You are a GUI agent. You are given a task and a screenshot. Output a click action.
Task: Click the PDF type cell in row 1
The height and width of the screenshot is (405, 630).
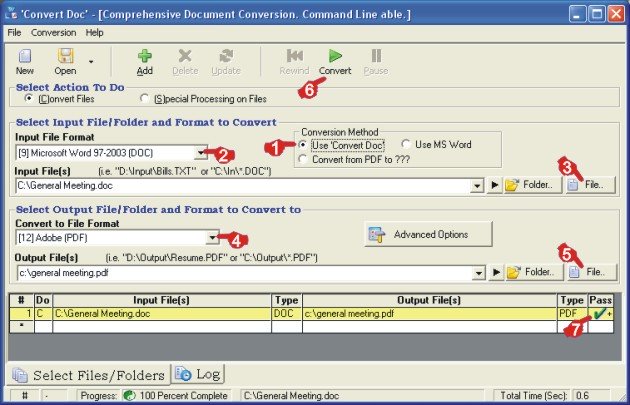point(572,314)
